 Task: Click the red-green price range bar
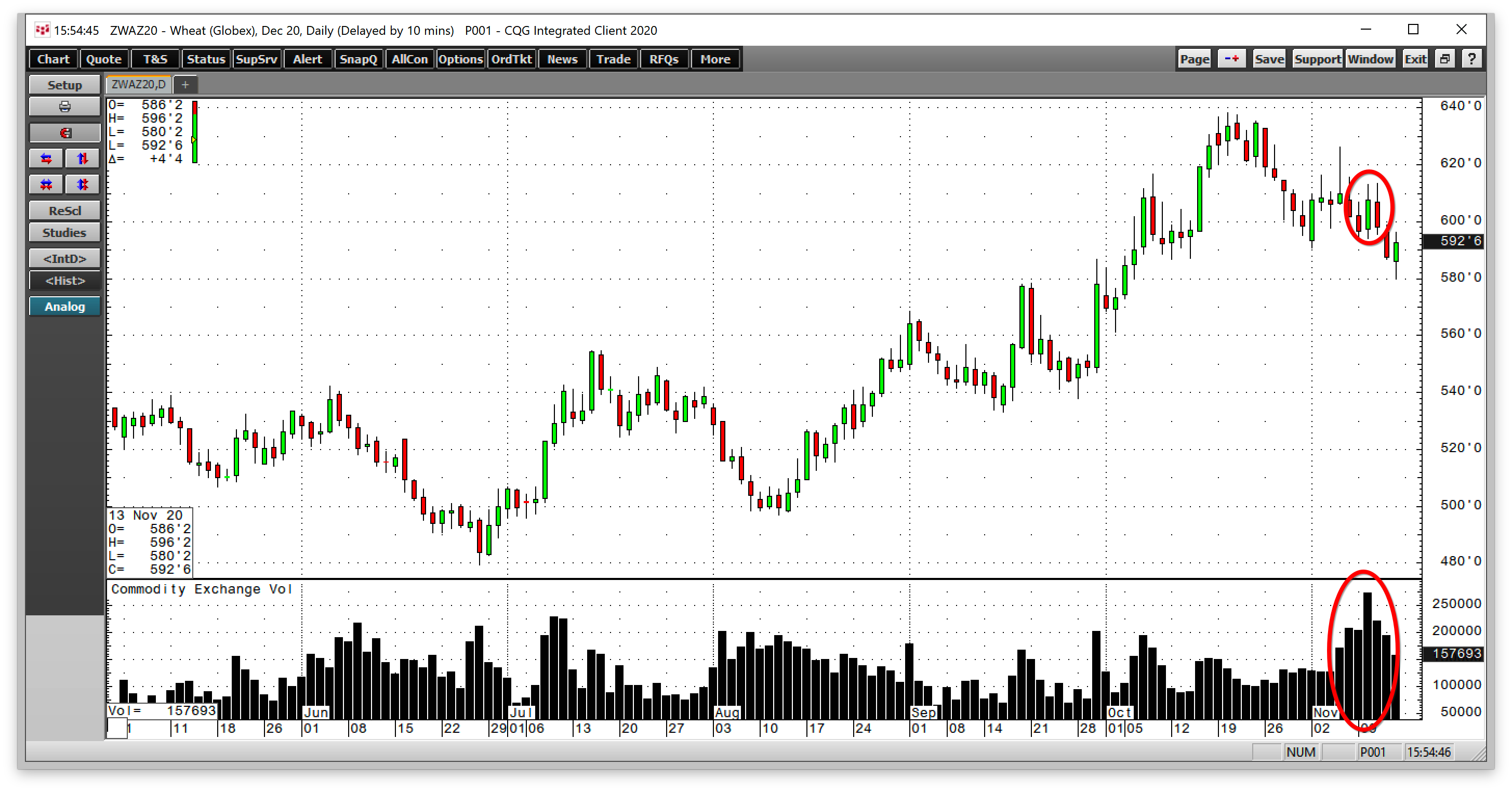click(195, 131)
